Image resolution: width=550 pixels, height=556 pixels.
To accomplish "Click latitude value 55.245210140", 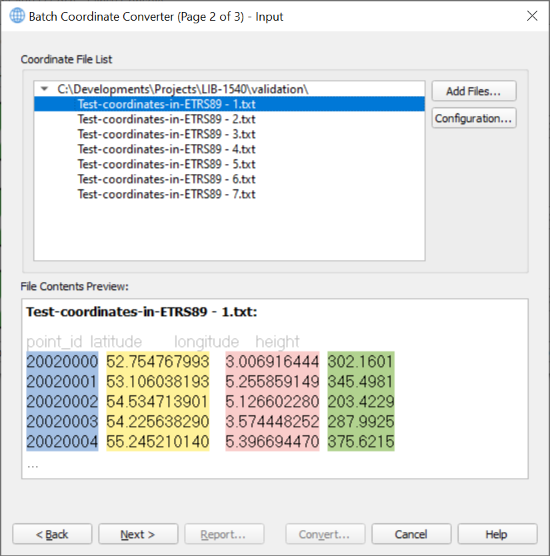I will click(158, 441).
